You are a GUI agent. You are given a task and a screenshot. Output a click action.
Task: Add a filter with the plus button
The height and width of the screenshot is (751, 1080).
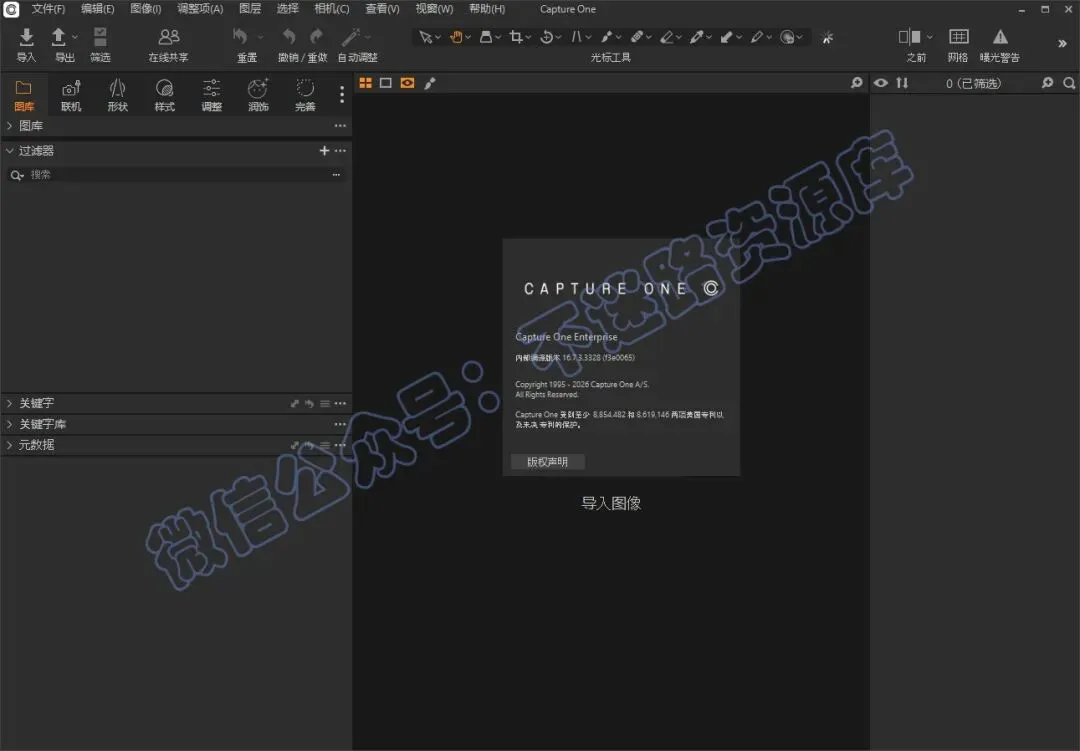(324, 150)
